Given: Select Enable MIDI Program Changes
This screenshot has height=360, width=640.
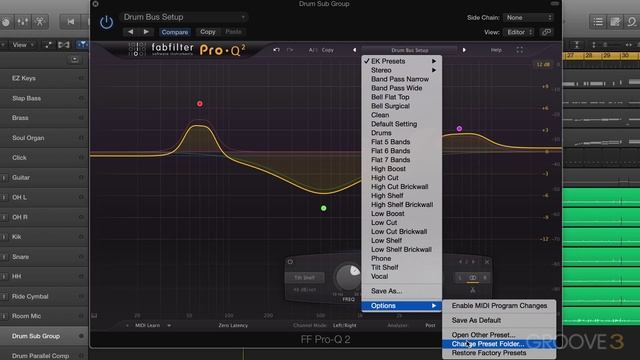Looking at the screenshot, I should pyautogui.click(x=499, y=306).
